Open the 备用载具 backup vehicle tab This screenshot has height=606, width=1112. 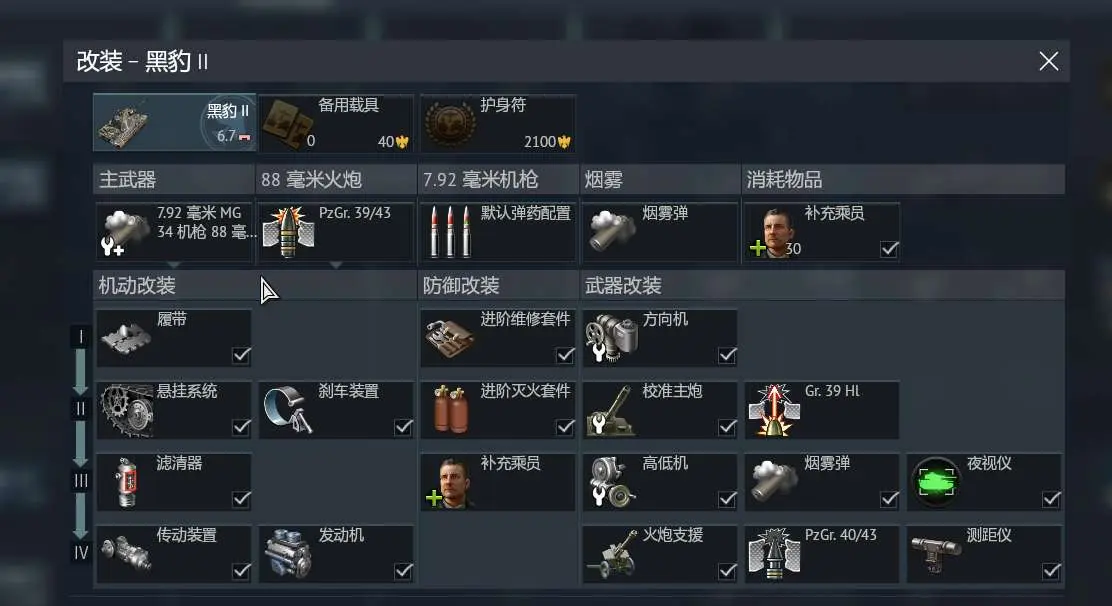pos(336,123)
